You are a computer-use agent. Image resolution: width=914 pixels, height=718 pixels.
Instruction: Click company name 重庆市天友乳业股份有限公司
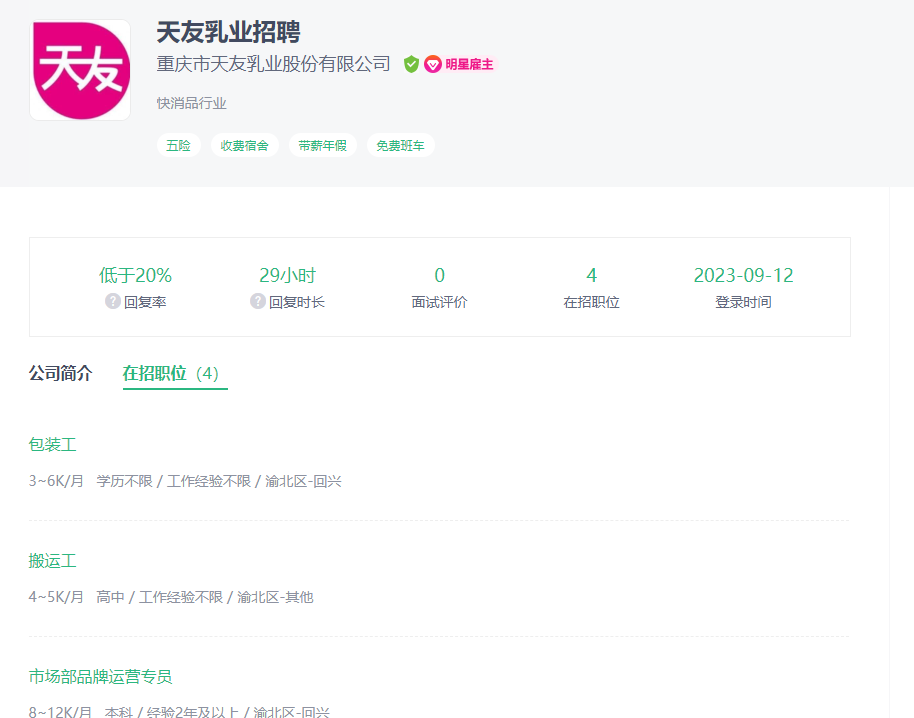273,64
